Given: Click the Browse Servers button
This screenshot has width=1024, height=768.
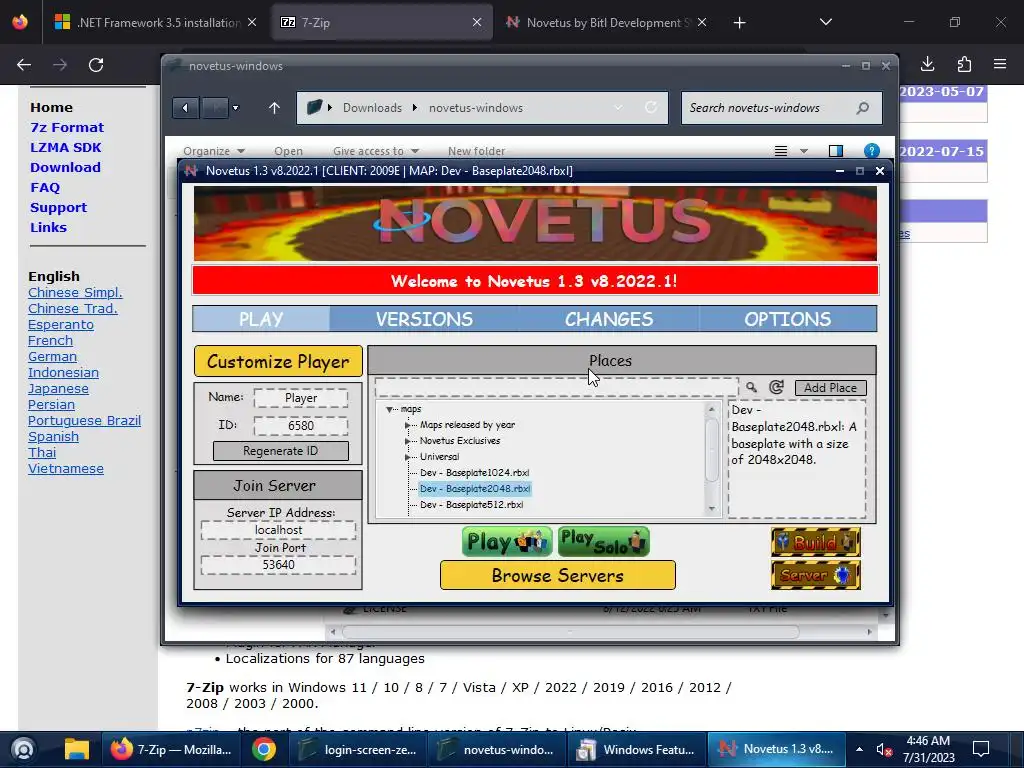Looking at the screenshot, I should (558, 575).
